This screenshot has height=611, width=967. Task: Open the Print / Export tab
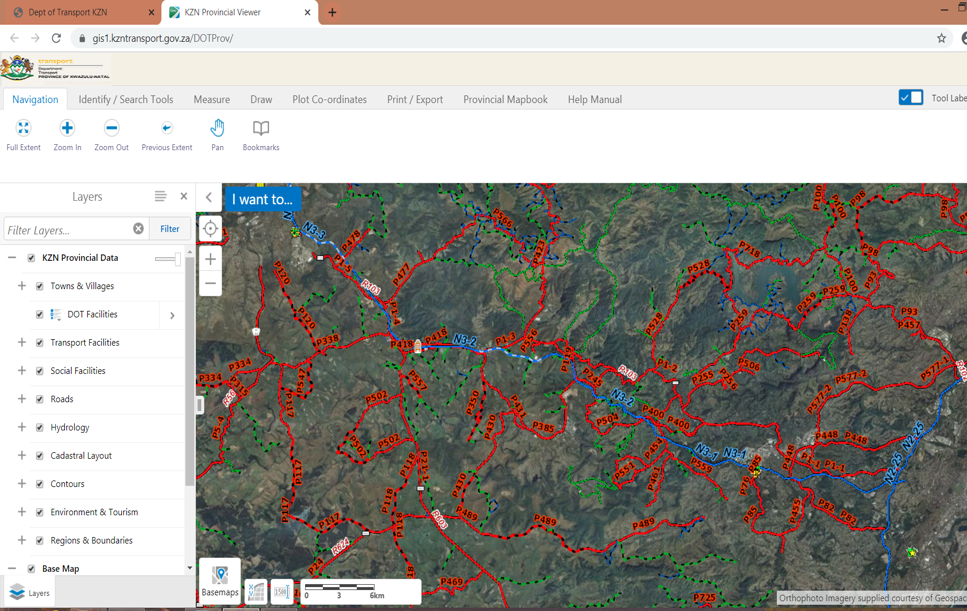(415, 99)
